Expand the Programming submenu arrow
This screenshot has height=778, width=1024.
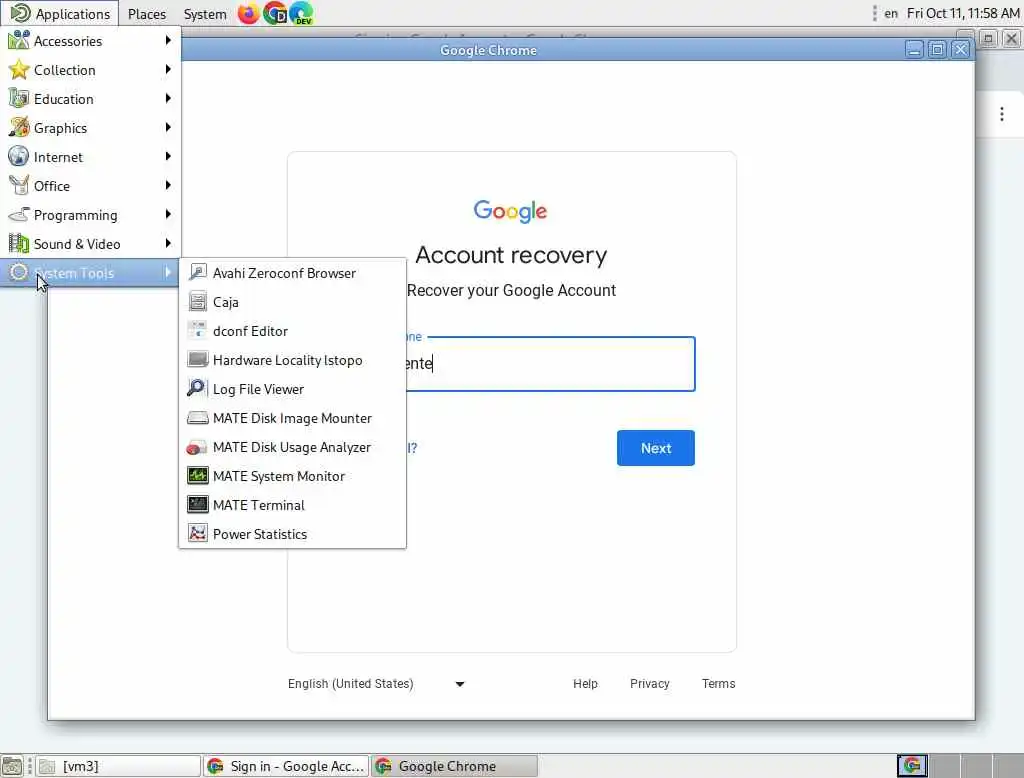point(168,214)
